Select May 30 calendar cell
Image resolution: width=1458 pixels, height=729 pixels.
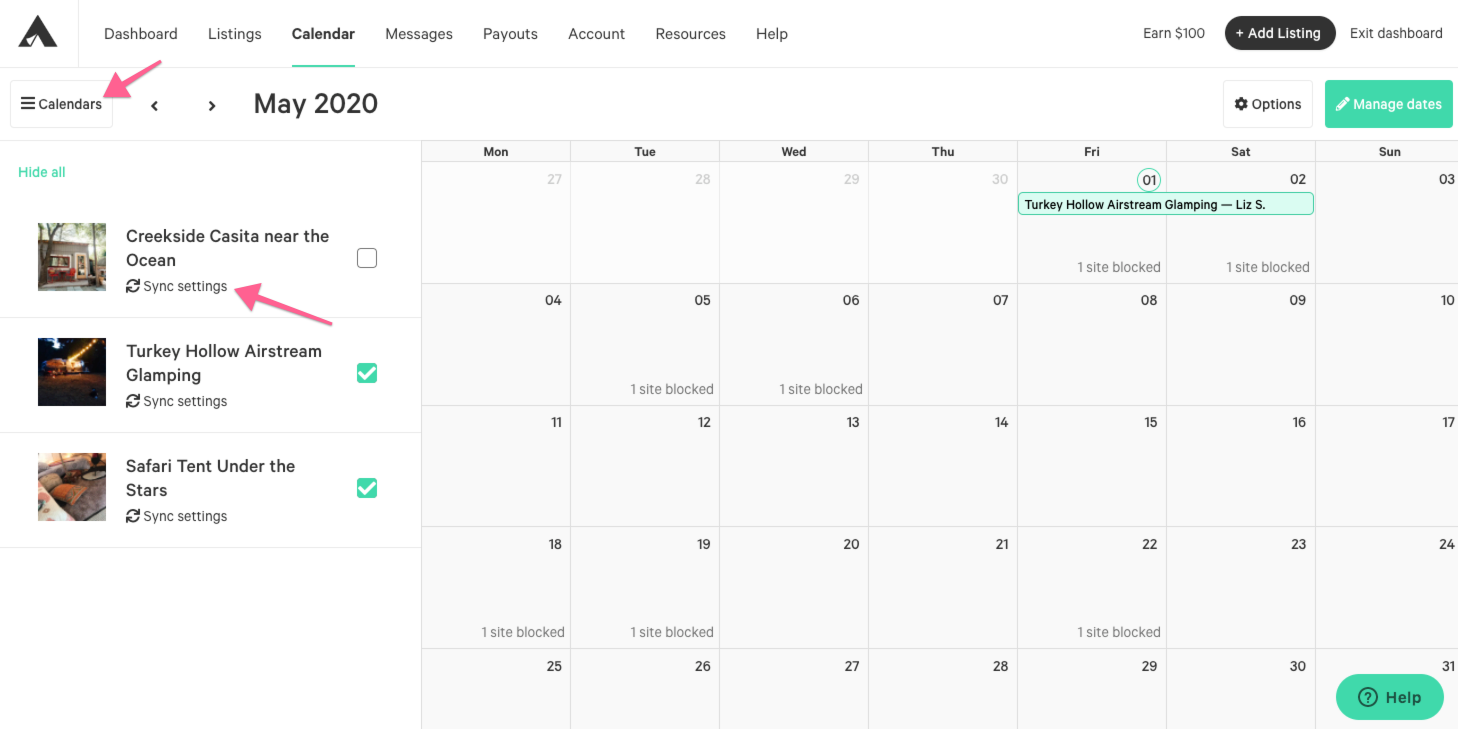tap(1241, 689)
